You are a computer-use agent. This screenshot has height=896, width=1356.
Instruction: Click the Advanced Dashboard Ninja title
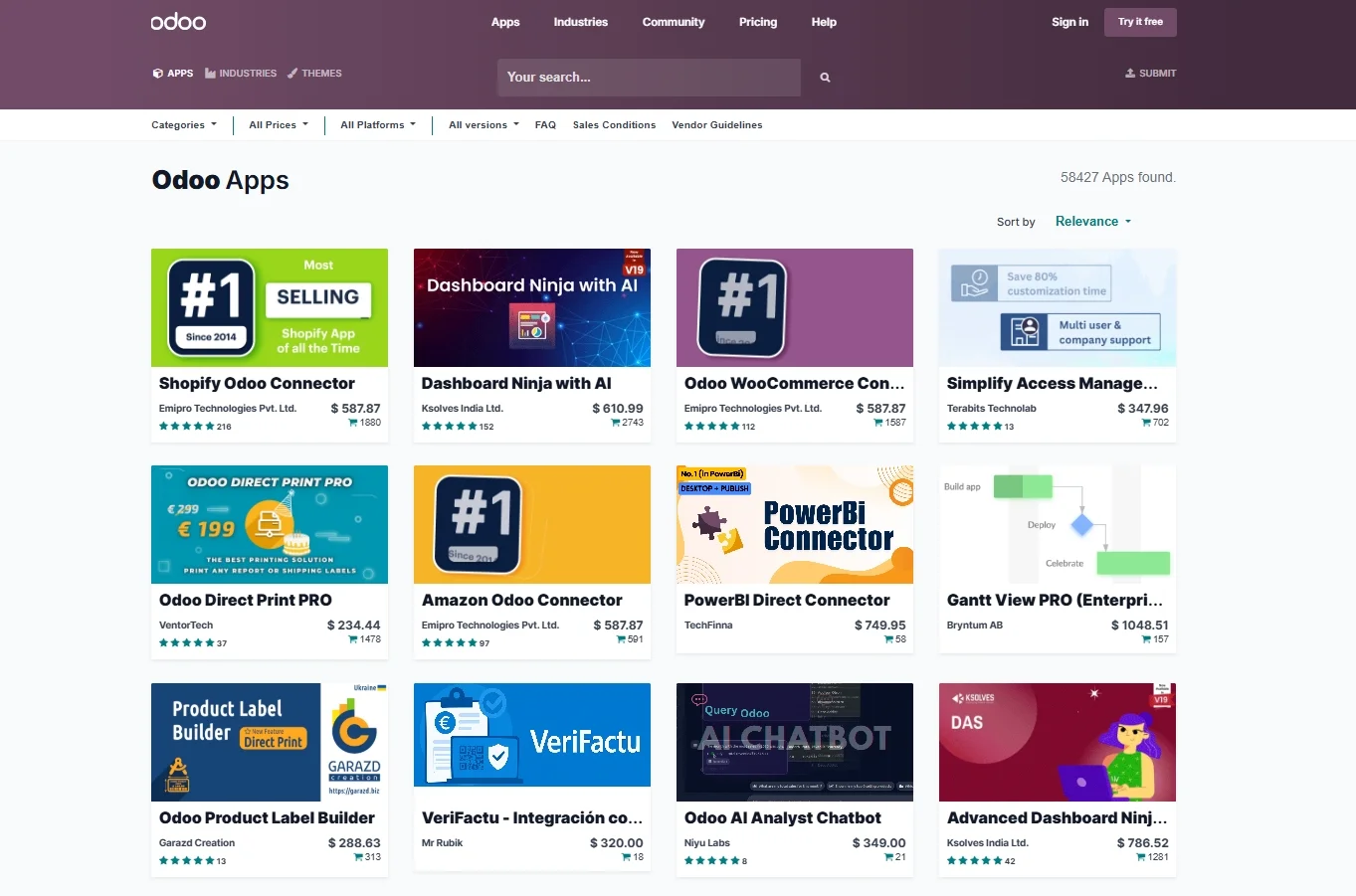coord(1058,818)
